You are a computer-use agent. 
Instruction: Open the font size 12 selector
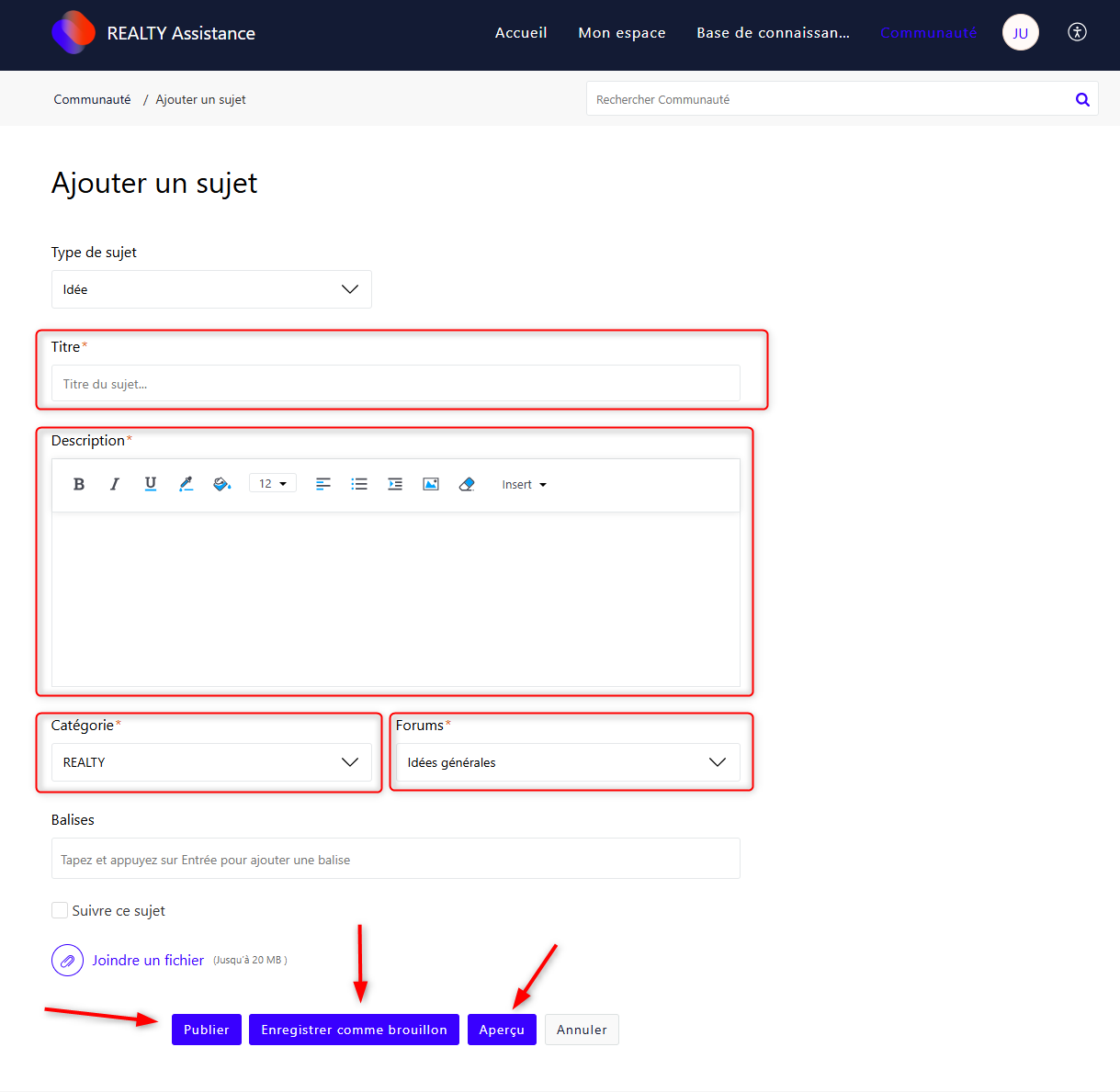coord(273,484)
